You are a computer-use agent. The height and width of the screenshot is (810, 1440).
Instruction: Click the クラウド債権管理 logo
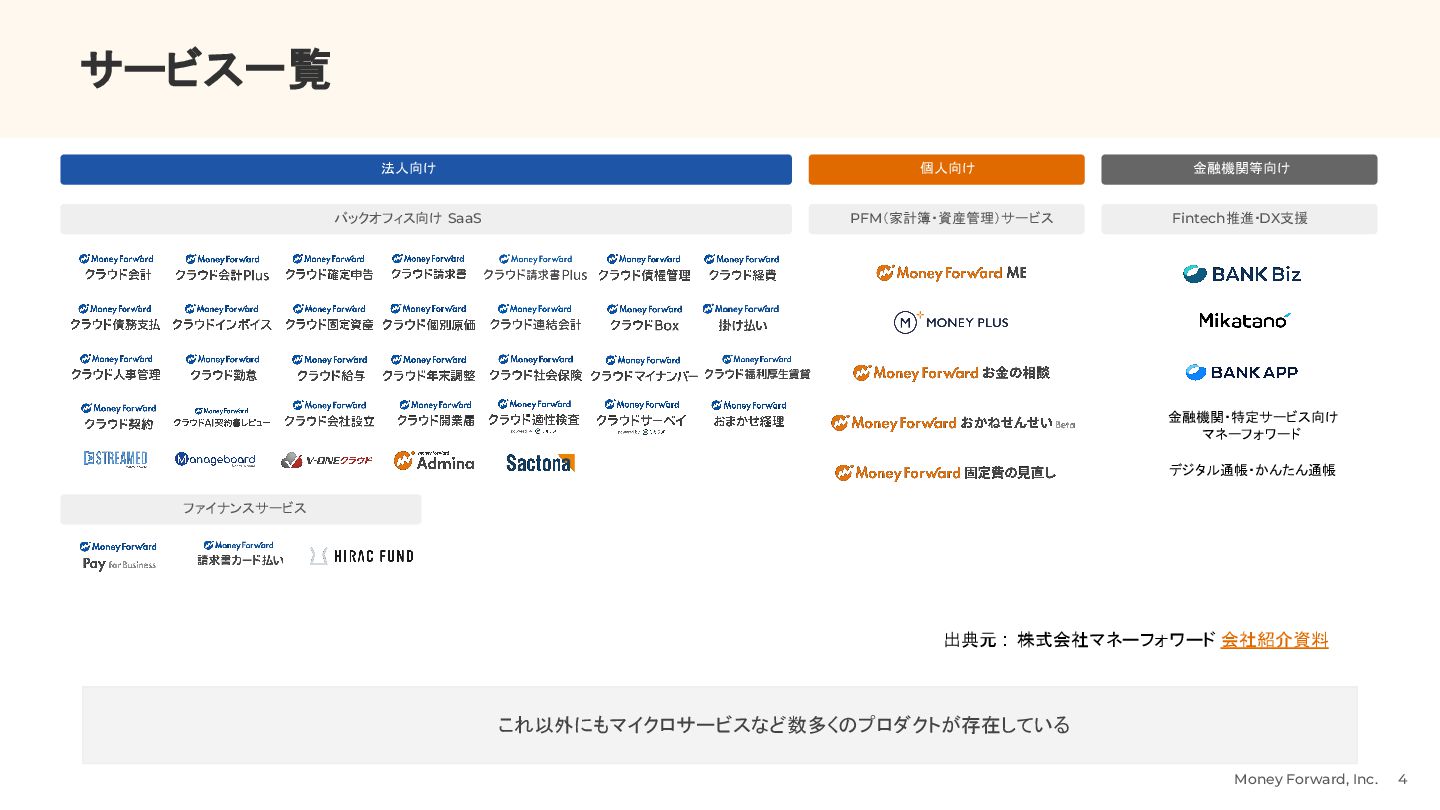coord(644,267)
